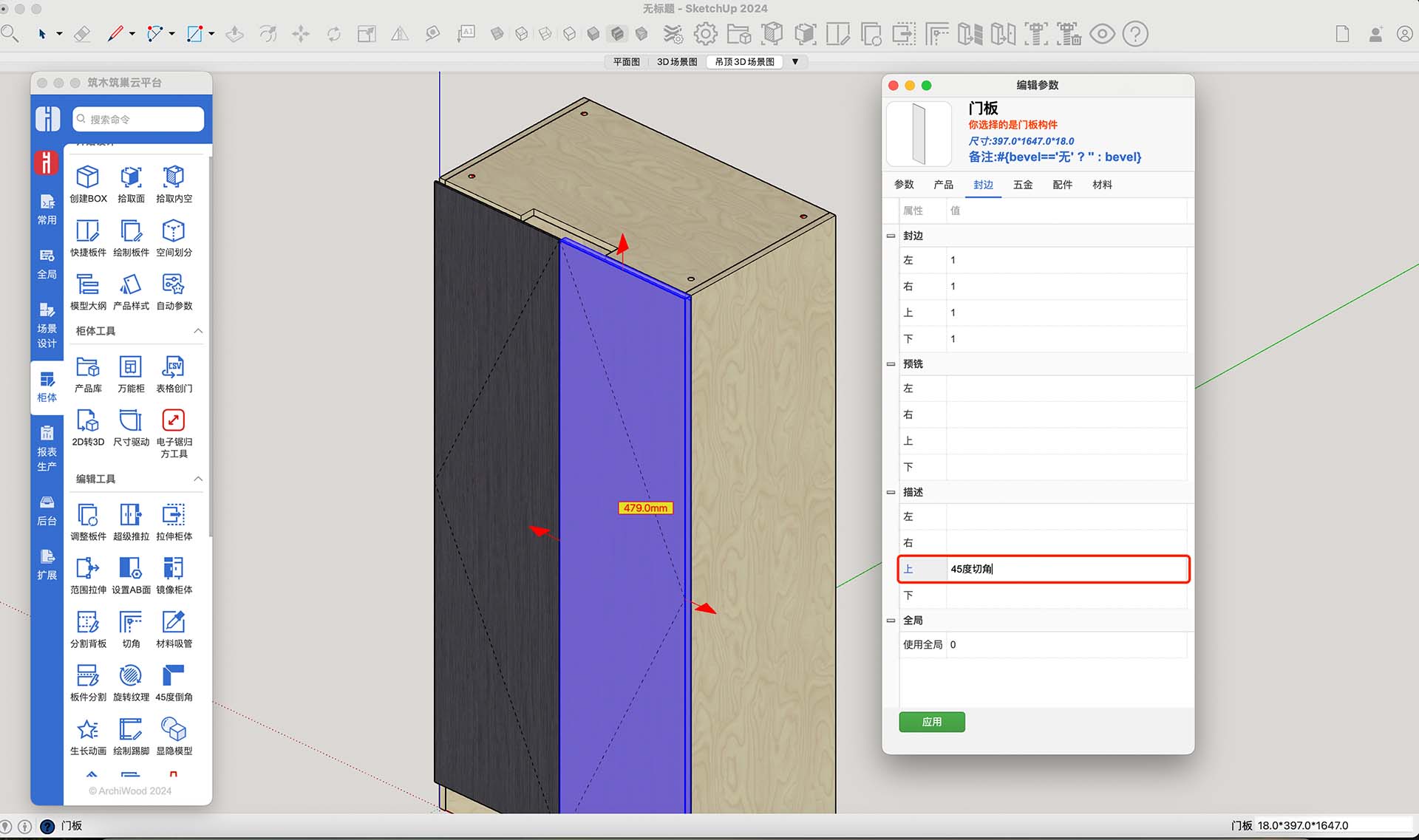
Task: Click the 表格创门 CSV icon
Action: tap(174, 366)
